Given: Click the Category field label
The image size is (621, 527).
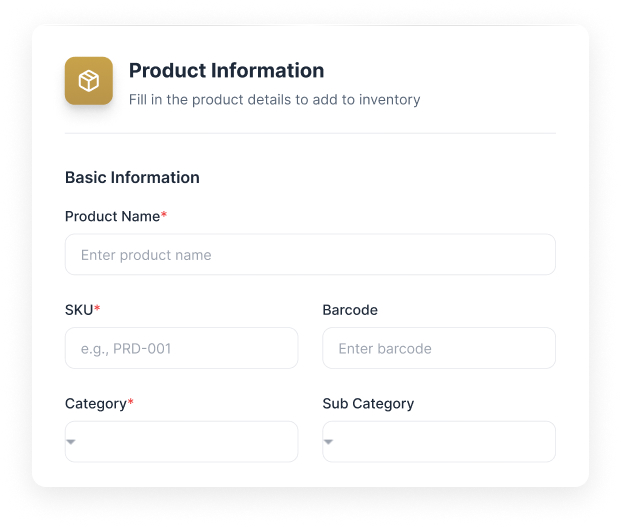Looking at the screenshot, I should 95,404.
